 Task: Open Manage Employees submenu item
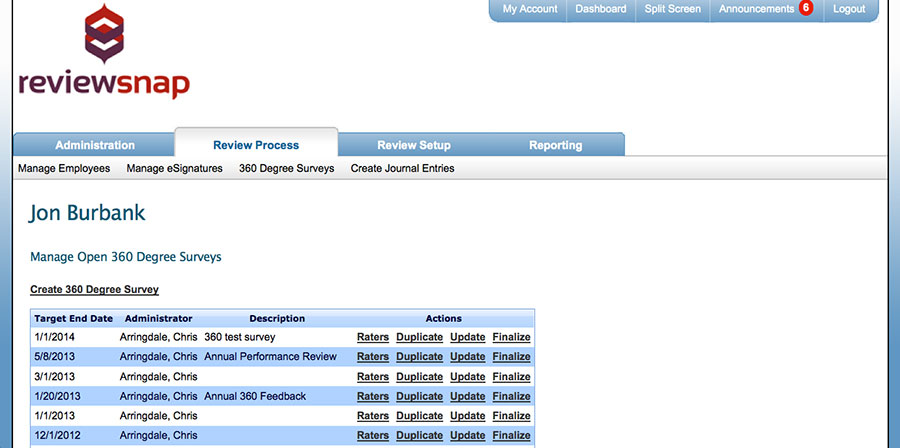[x=64, y=169]
